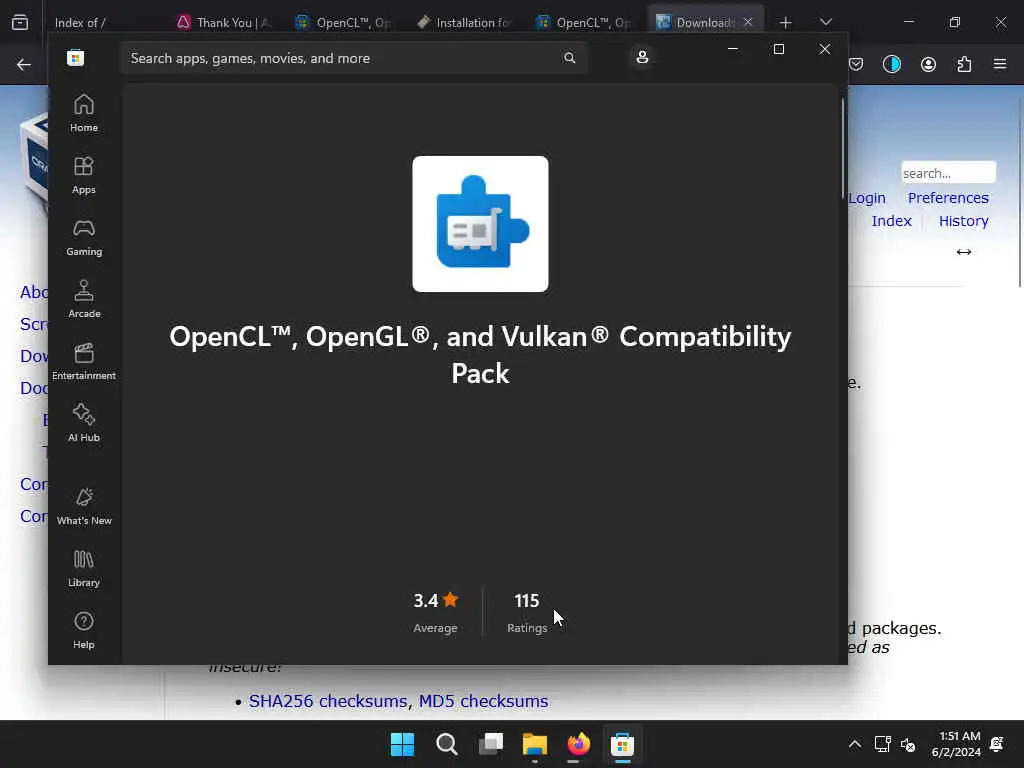
Task: Open Help in Store sidebar
Action: tap(84, 631)
